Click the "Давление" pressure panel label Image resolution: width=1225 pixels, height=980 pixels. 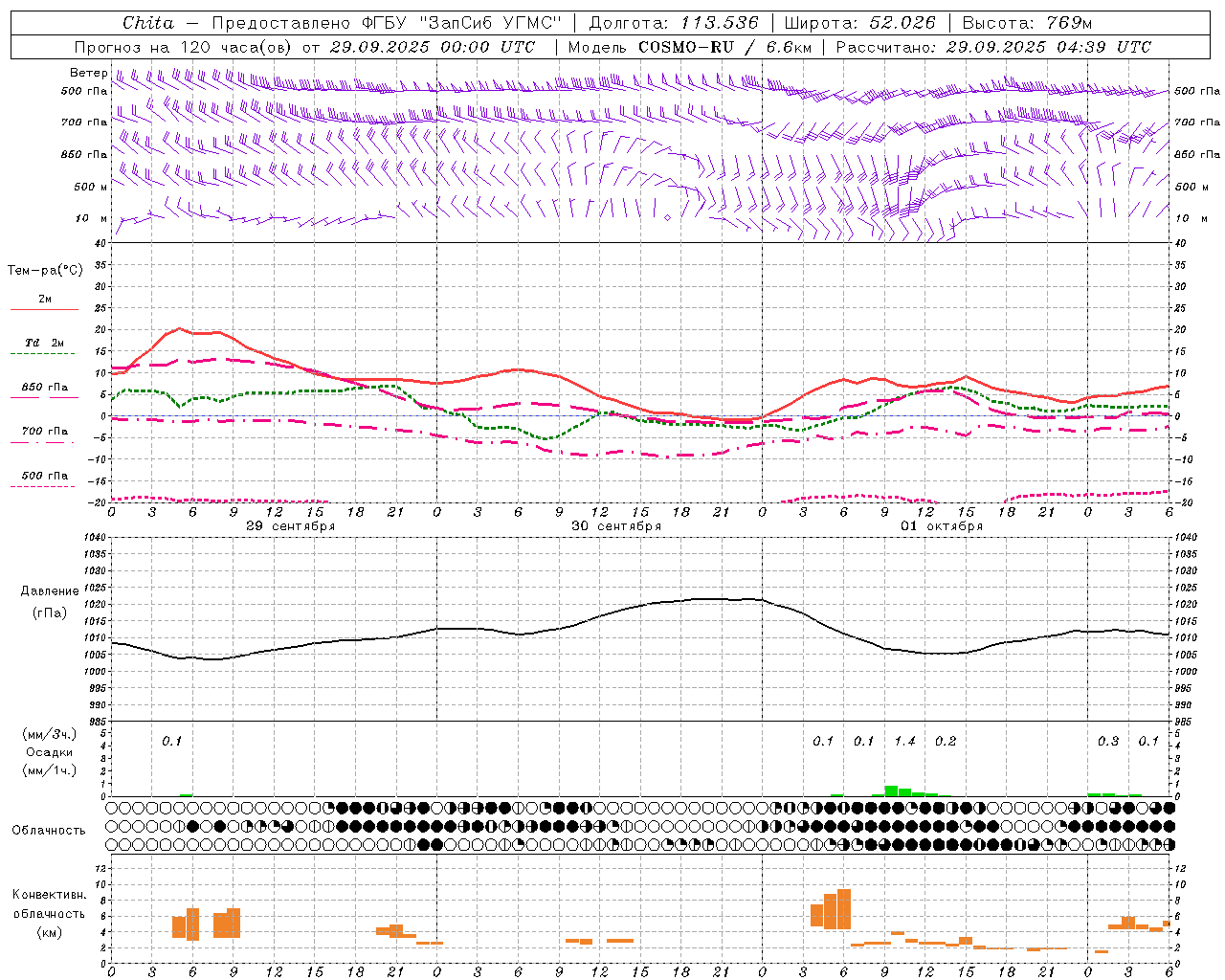(50, 591)
